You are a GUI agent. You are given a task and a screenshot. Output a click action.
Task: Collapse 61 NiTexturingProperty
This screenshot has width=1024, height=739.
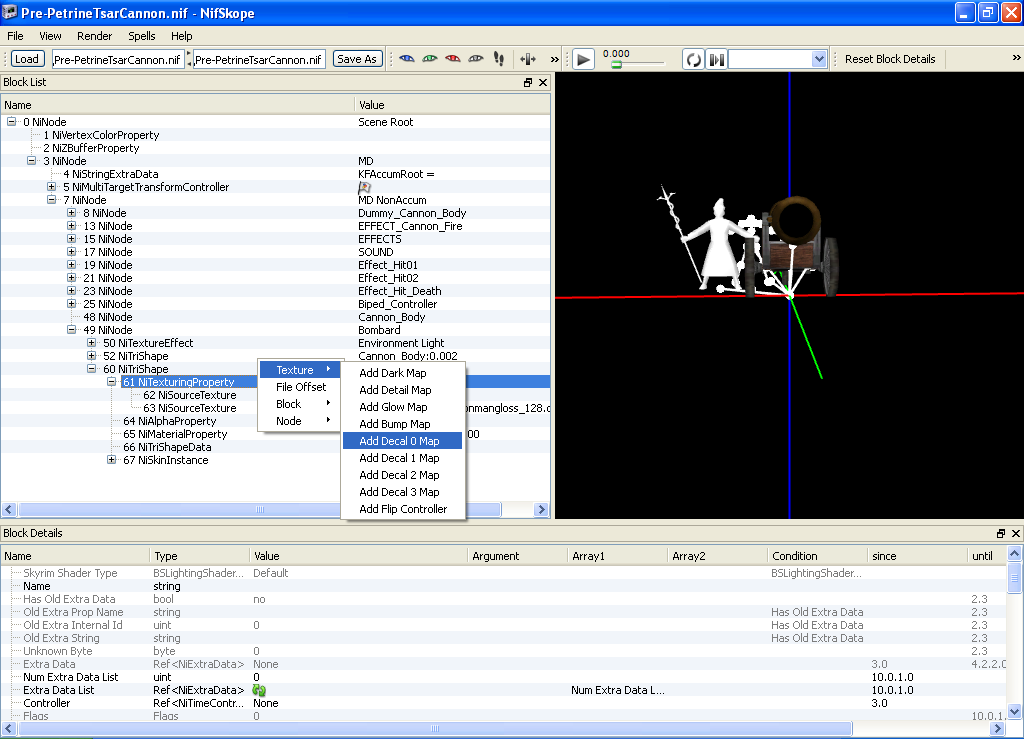tap(112, 382)
